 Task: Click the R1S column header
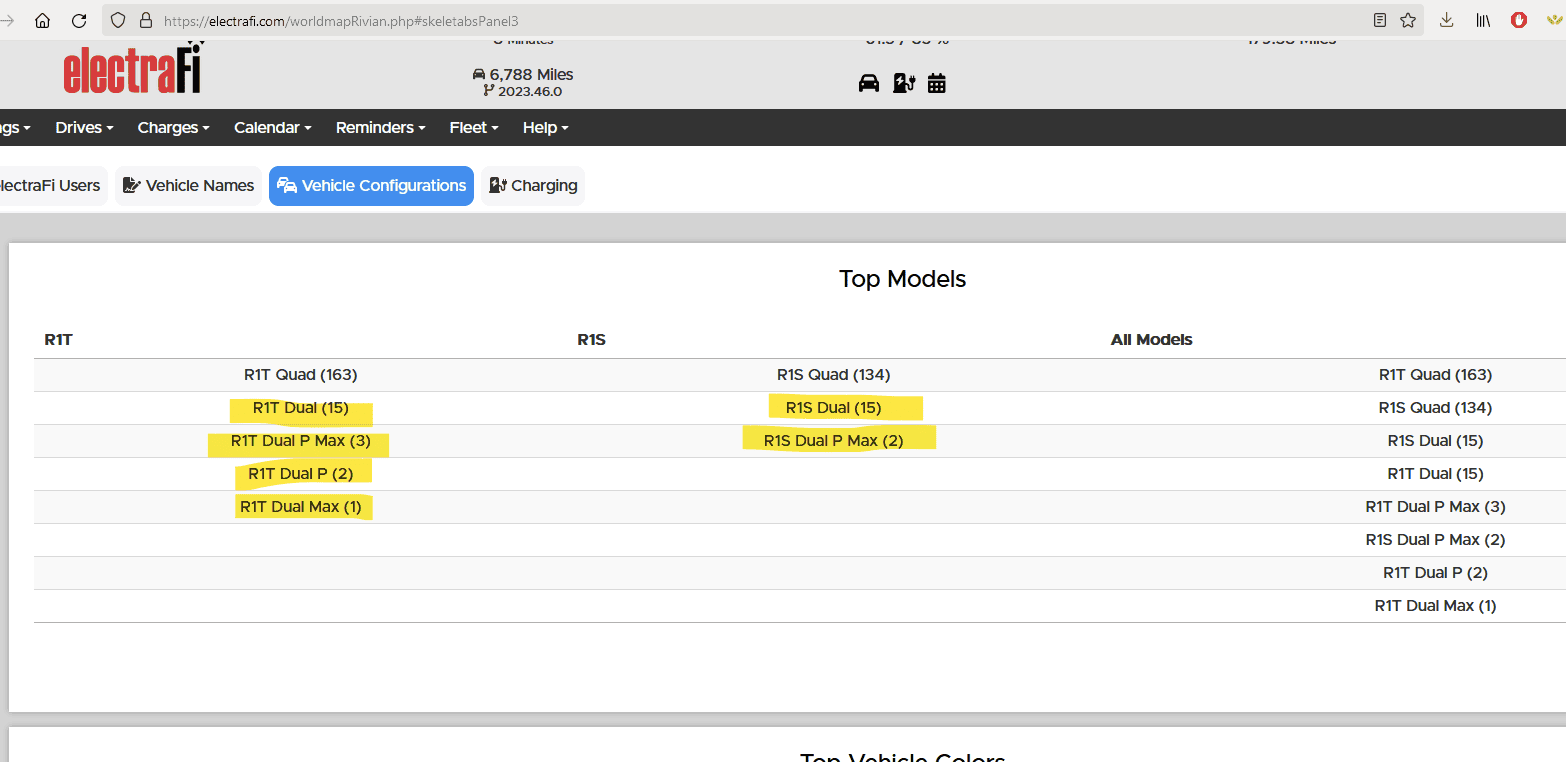click(592, 340)
